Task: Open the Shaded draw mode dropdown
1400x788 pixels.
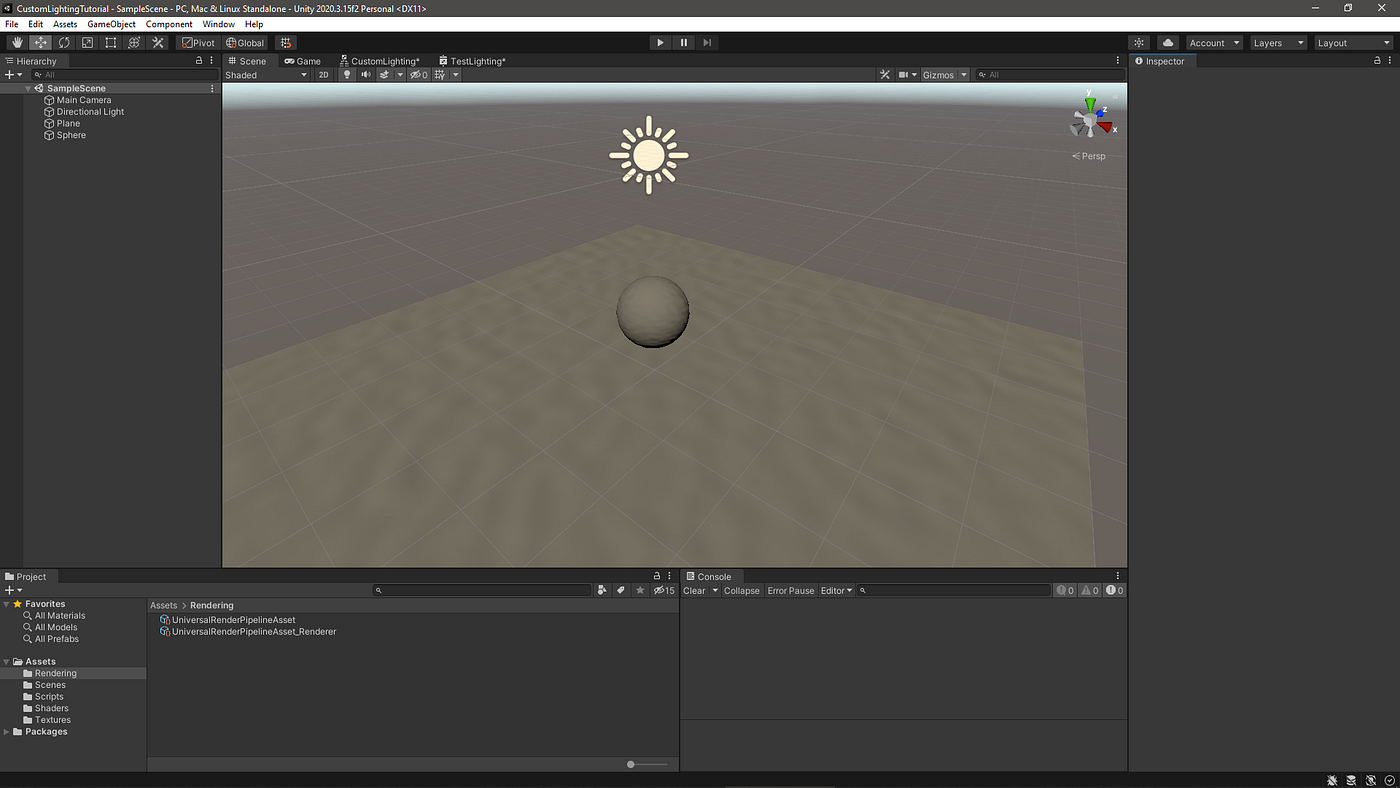Action: click(266, 75)
